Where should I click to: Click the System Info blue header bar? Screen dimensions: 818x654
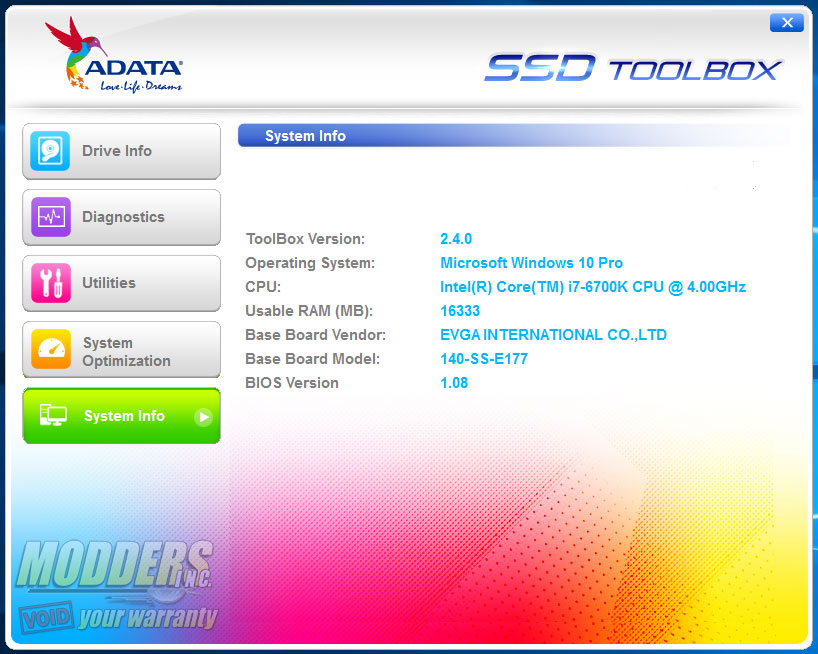[514, 136]
